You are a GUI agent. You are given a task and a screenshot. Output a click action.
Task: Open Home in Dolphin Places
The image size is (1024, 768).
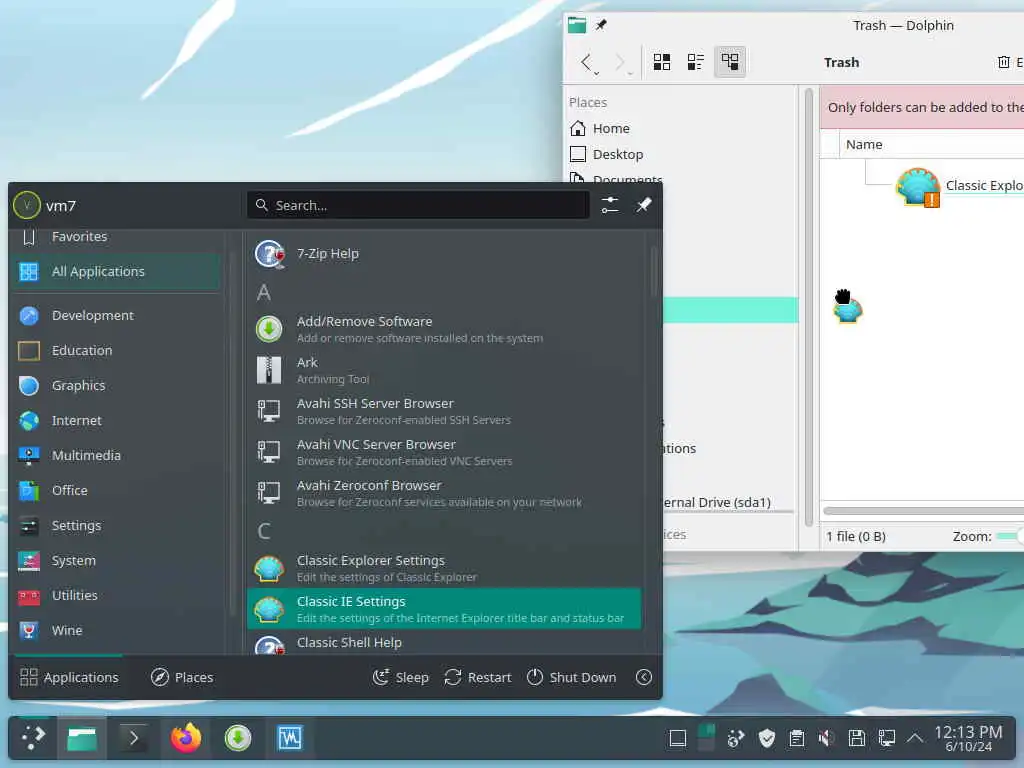[679, 129]
